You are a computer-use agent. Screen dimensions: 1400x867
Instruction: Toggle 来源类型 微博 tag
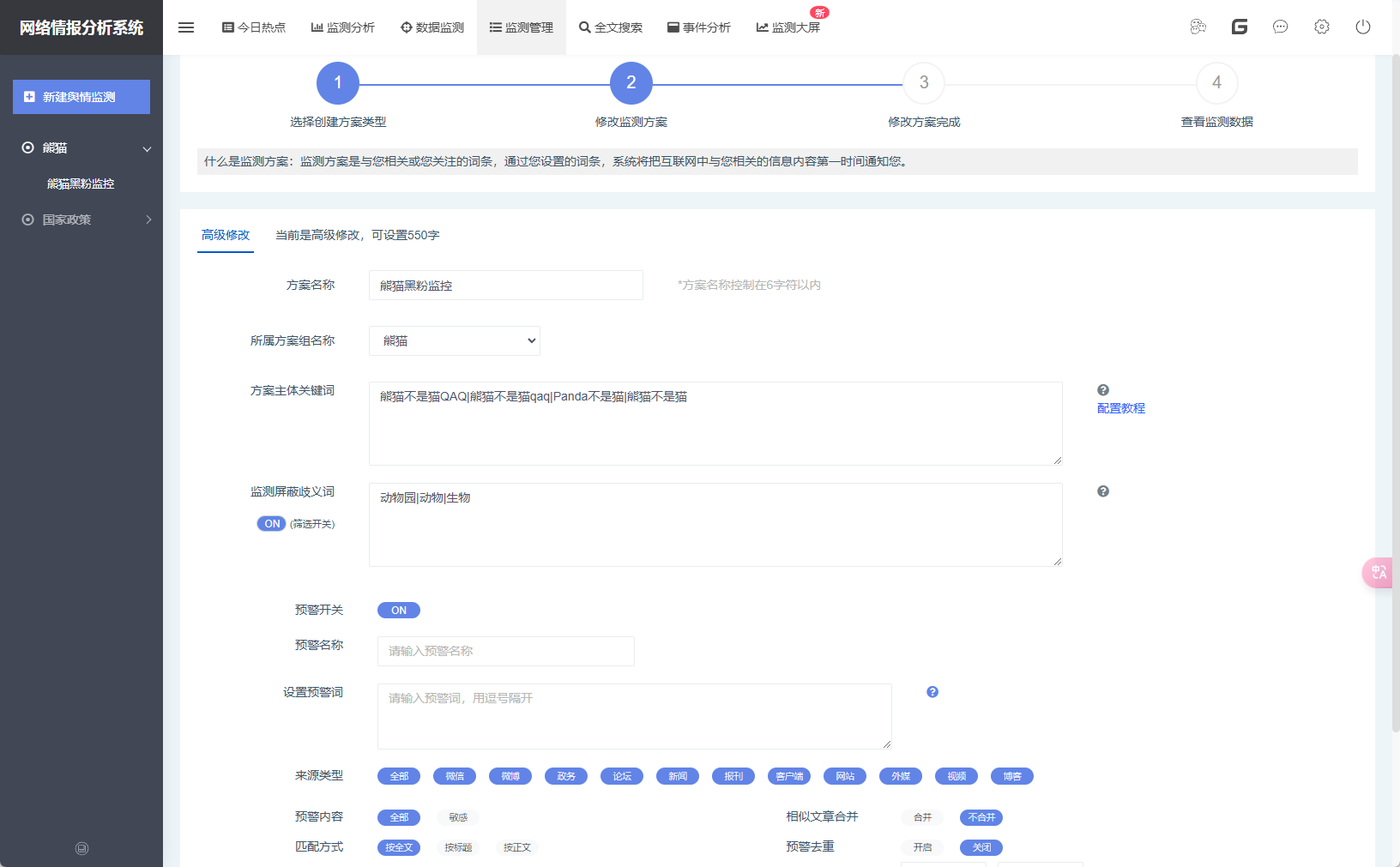tap(510, 776)
